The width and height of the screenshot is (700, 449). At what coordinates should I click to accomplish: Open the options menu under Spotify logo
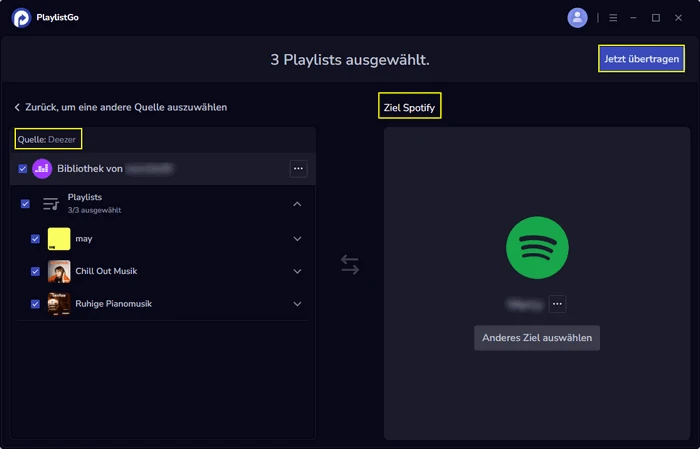(x=557, y=304)
